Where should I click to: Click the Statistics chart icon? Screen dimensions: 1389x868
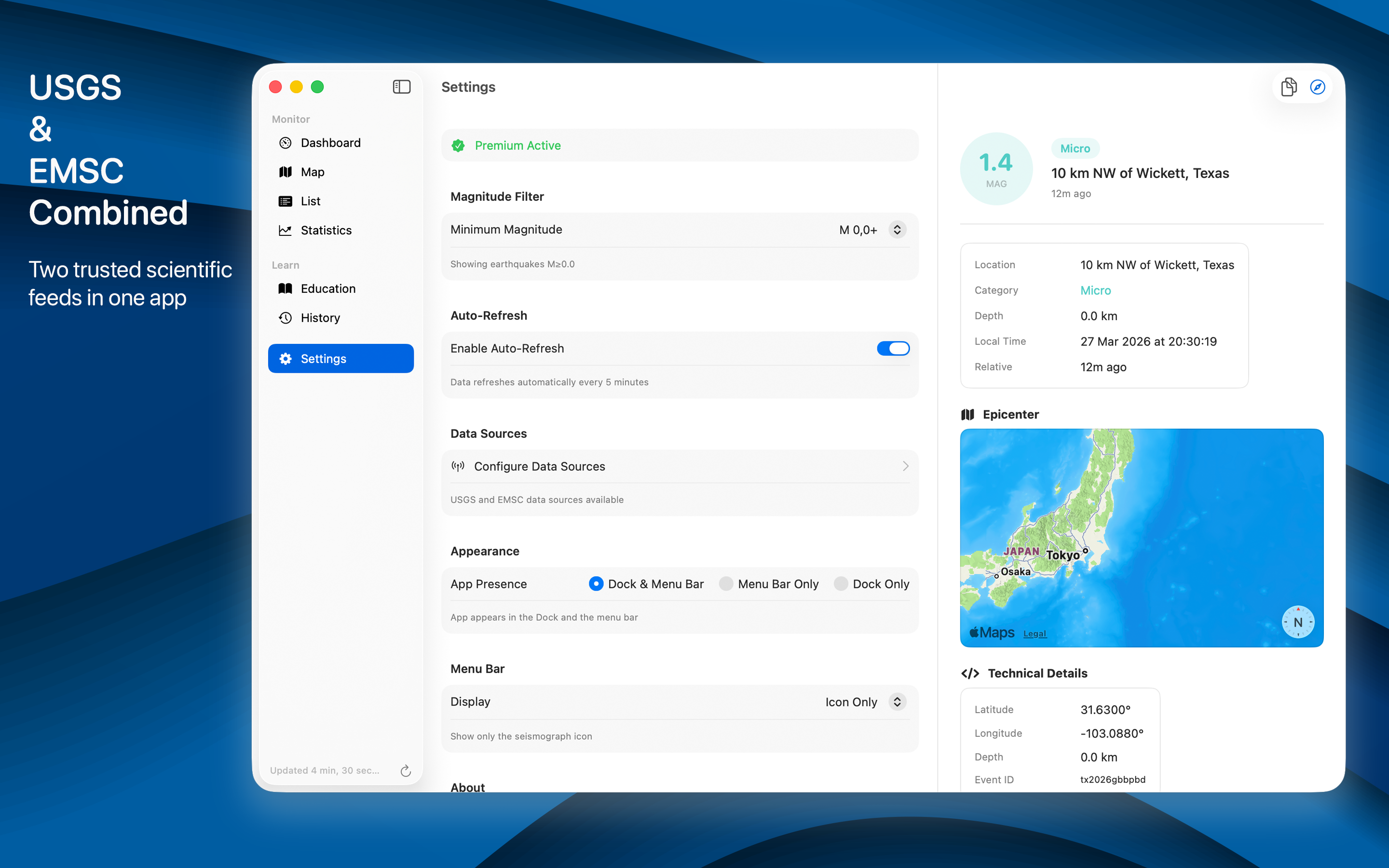click(x=285, y=230)
